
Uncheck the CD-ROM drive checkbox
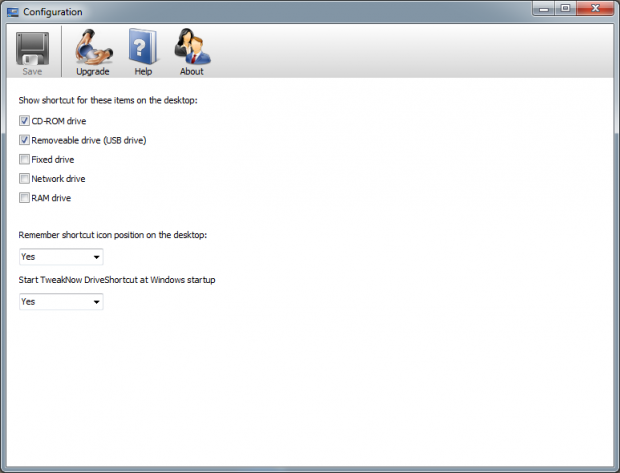[24, 121]
